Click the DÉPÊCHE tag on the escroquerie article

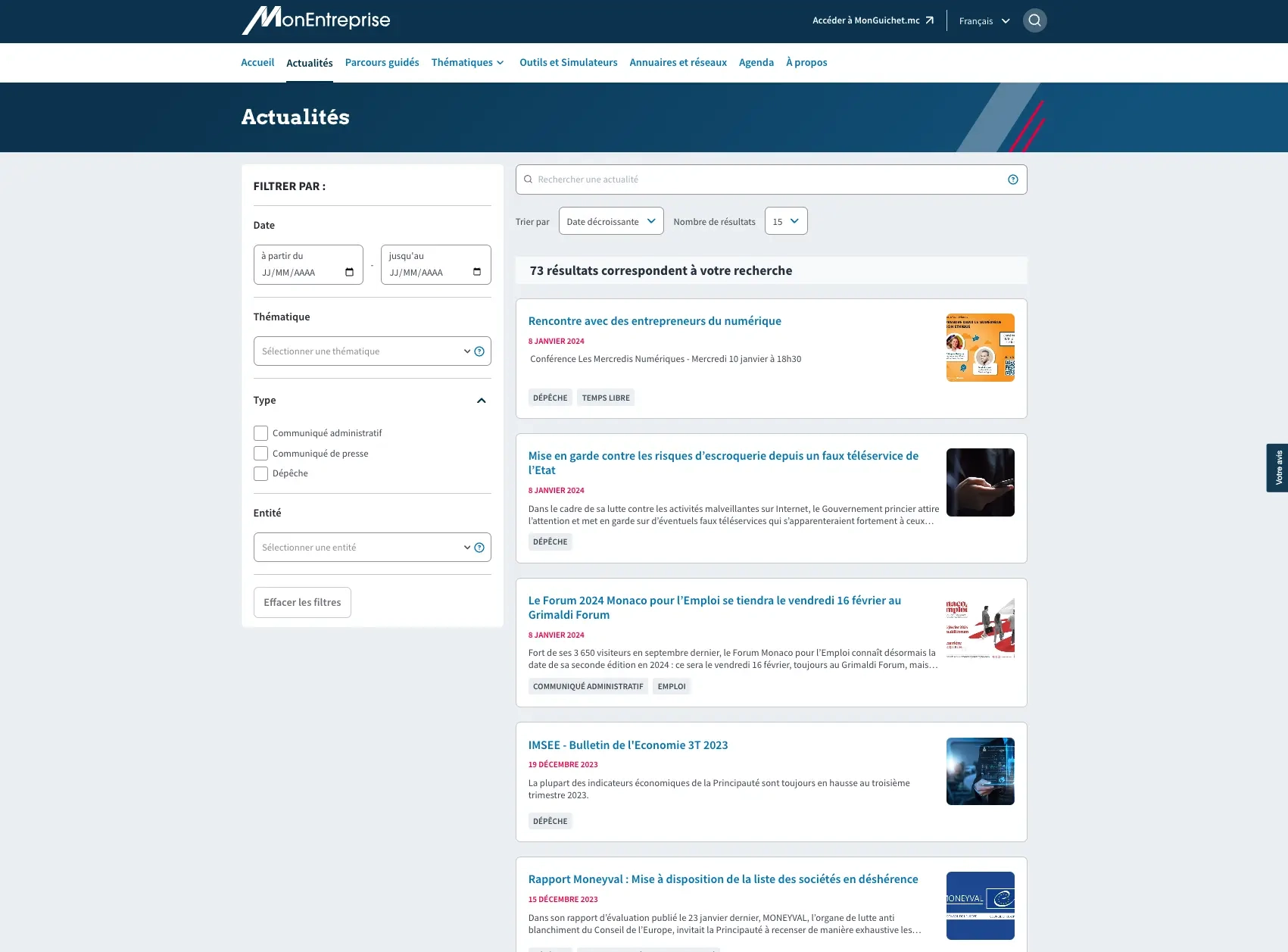550,542
